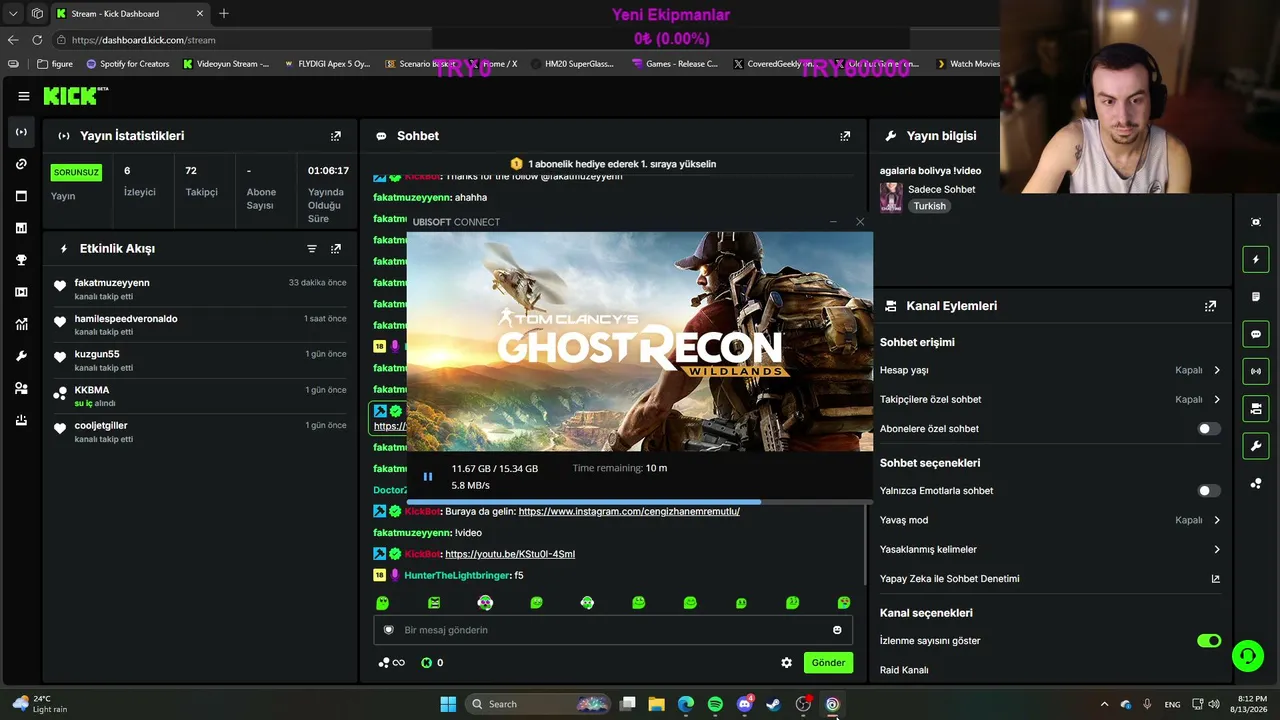Open the growth analytics icon in left sidebar

[21, 324]
